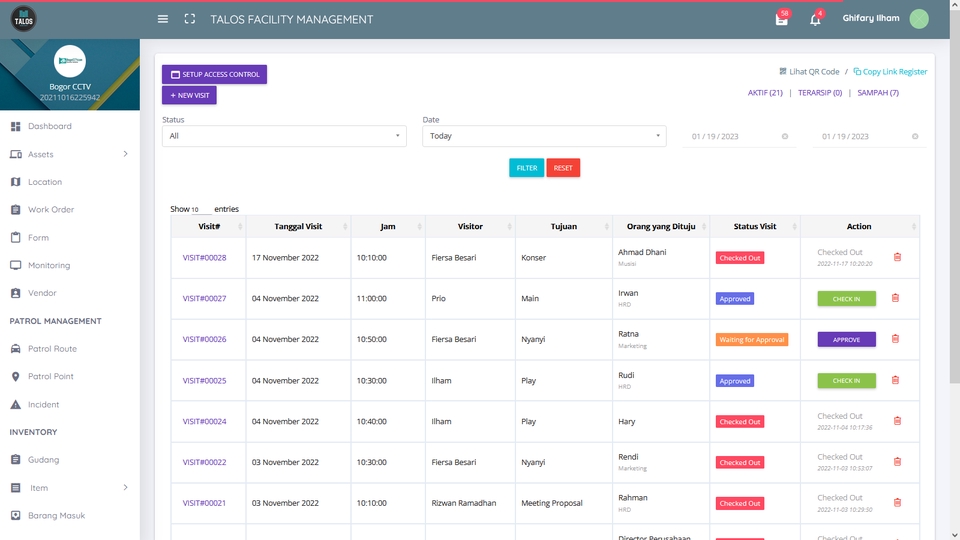Open the Status dropdown set to All
The height and width of the screenshot is (540, 960).
pyautogui.click(x=284, y=136)
